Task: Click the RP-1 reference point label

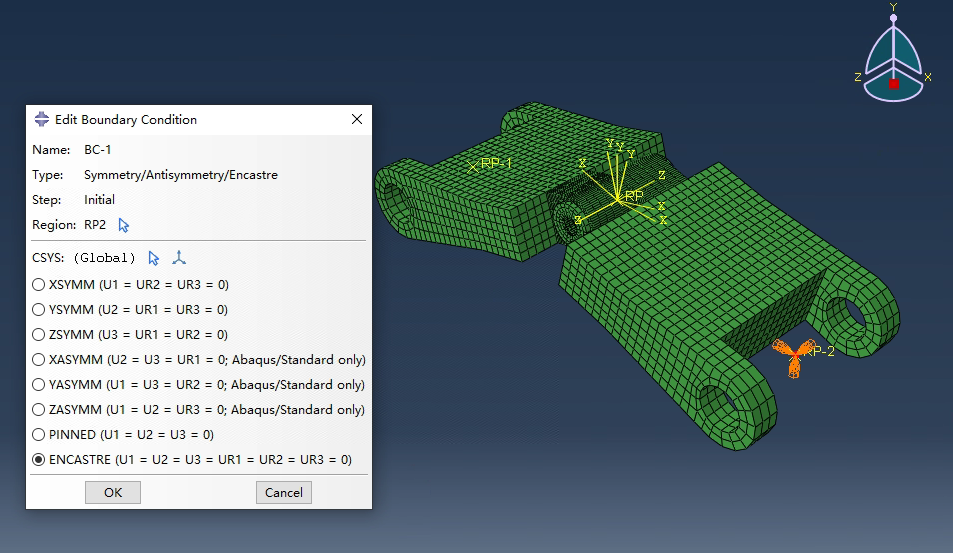Action: point(496,163)
